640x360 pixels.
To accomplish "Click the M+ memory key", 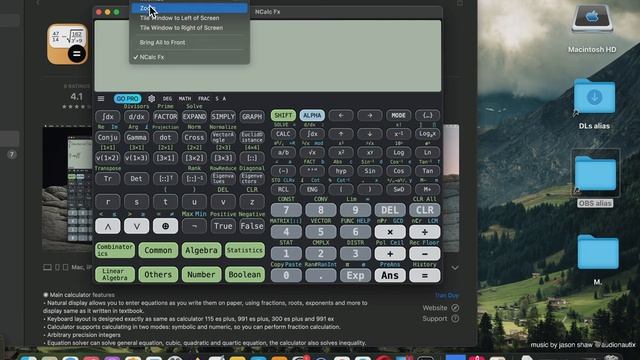I will click(x=427, y=189).
